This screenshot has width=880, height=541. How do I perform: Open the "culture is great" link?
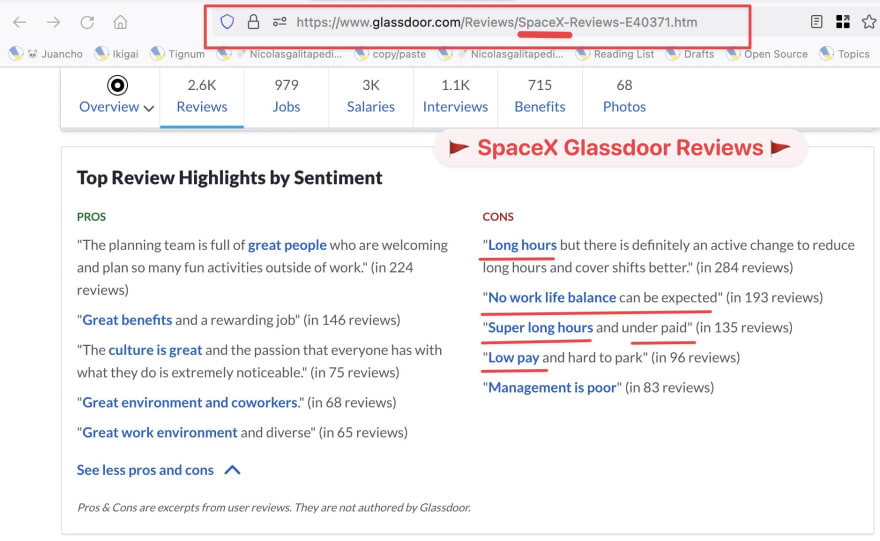click(x=155, y=350)
